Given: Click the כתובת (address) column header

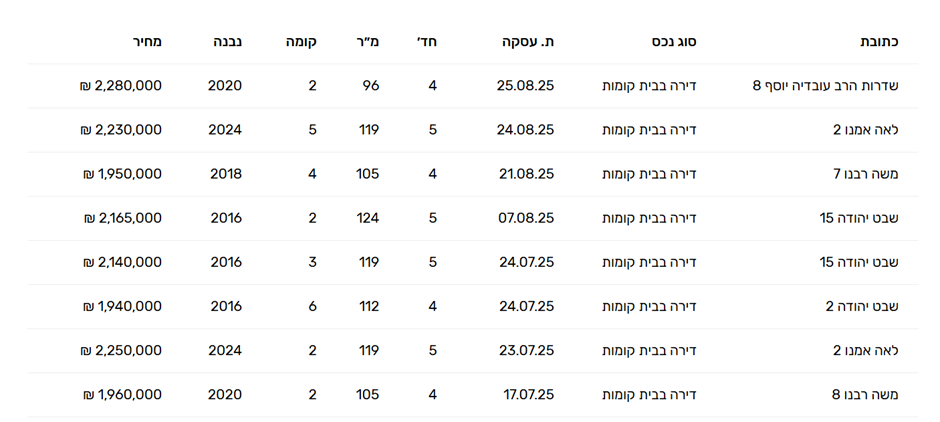Looking at the screenshot, I should point(879,42).
